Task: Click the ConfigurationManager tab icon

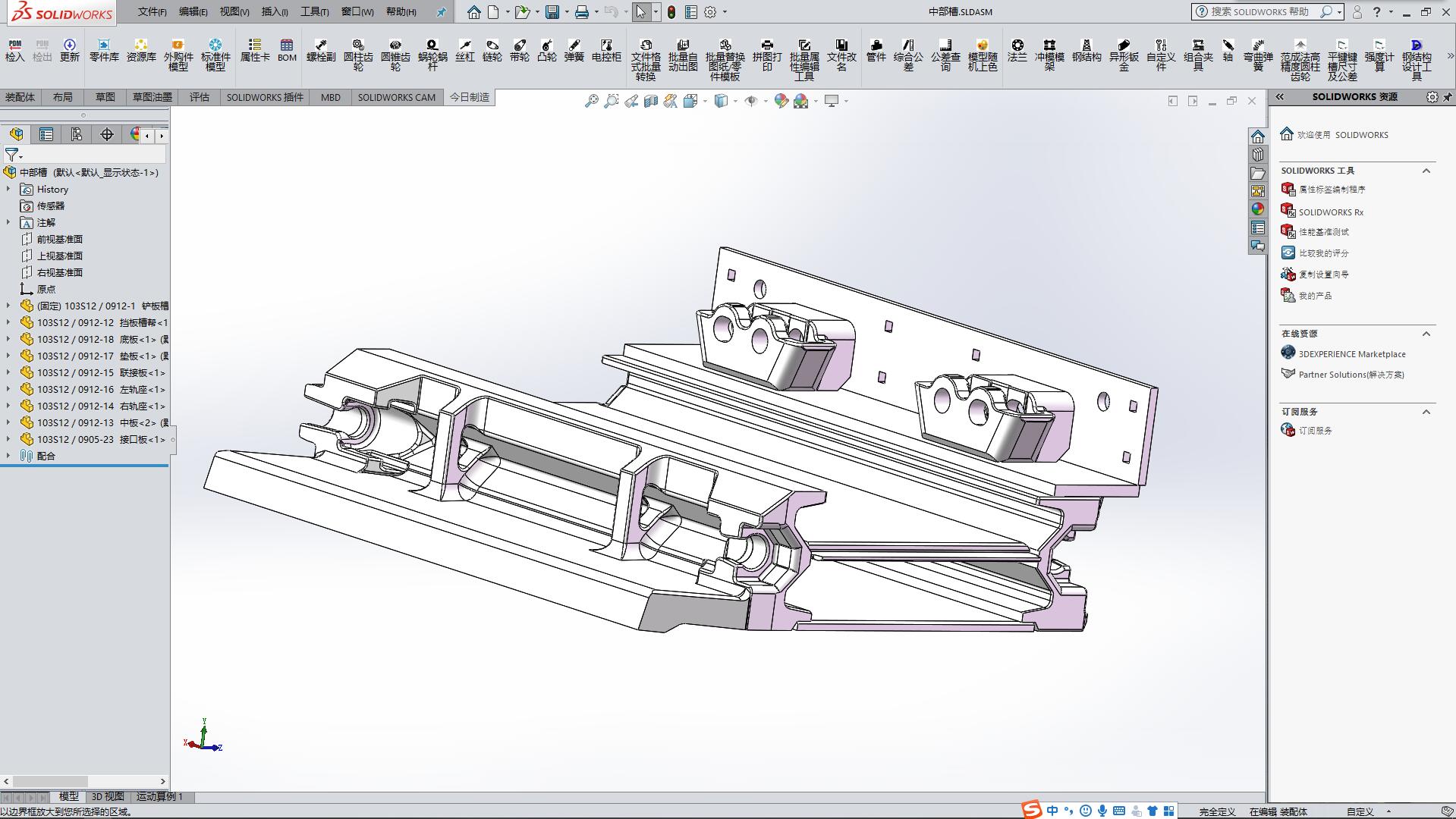Action: tap(77, 134)
